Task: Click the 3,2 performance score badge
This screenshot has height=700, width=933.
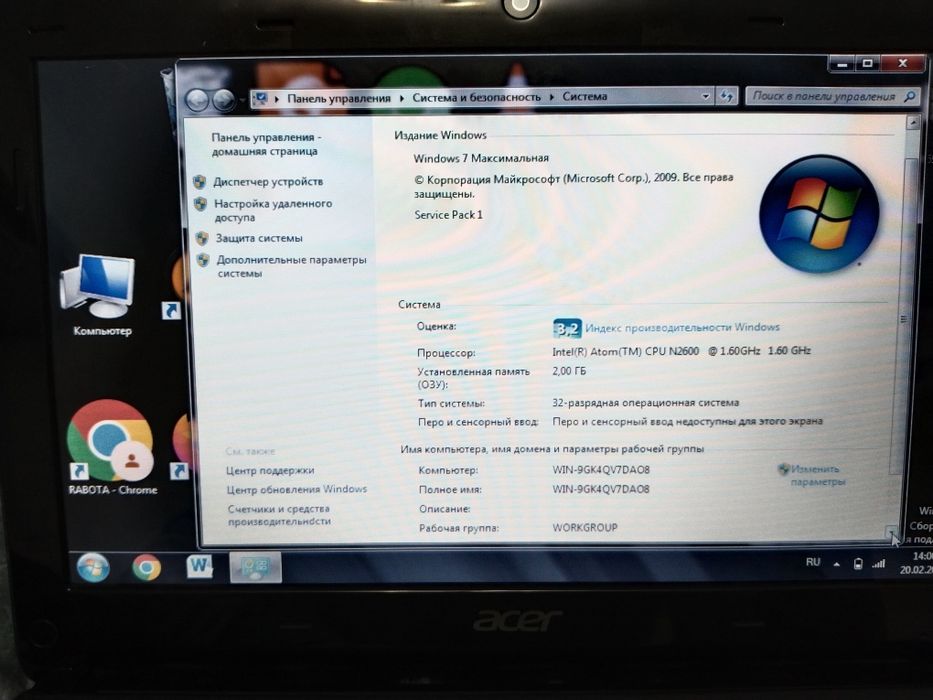Action: tap(566, 329)
